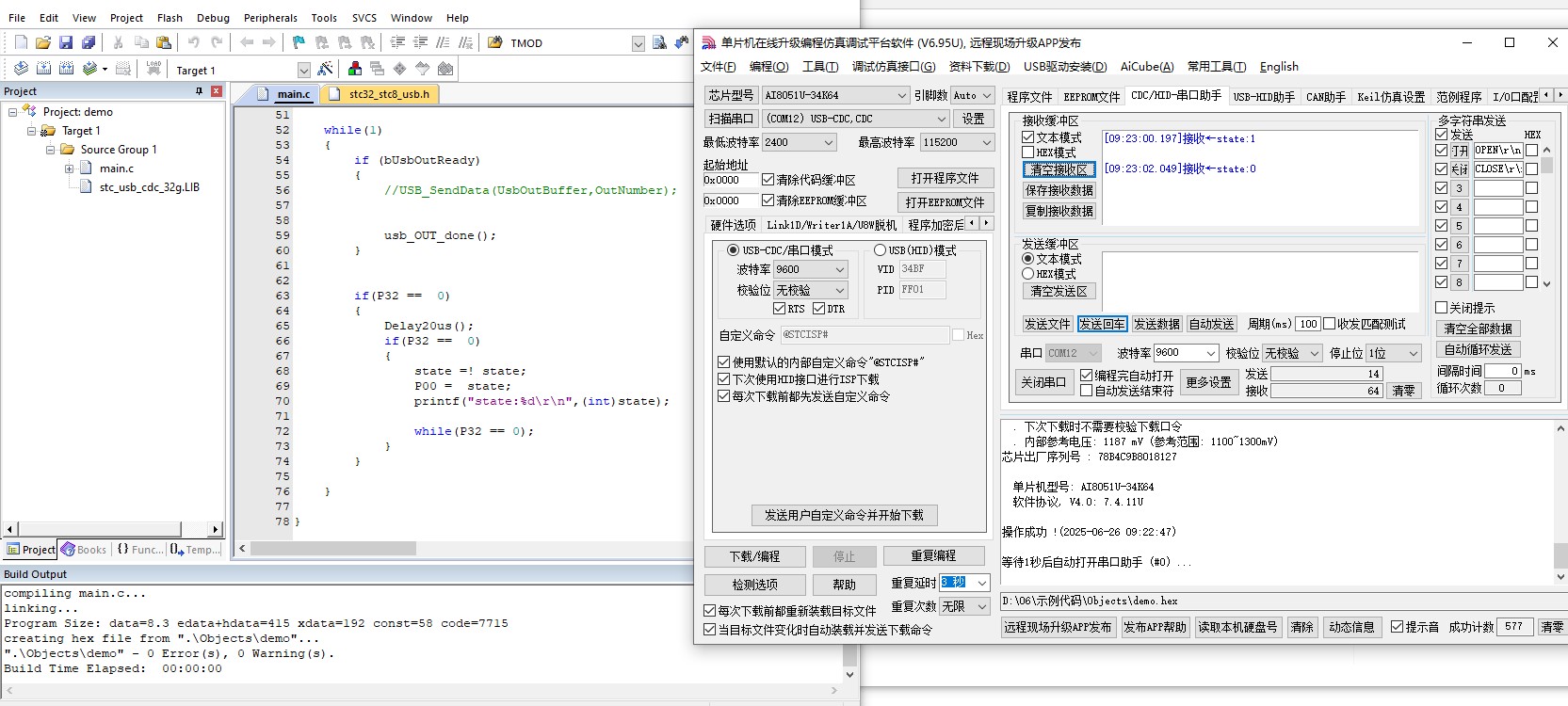Image resolution: width=1568 pixels, height=706 pixels.
Task: Click the Manage Run-Time Environment diamond icon
Action: point(400,69)
